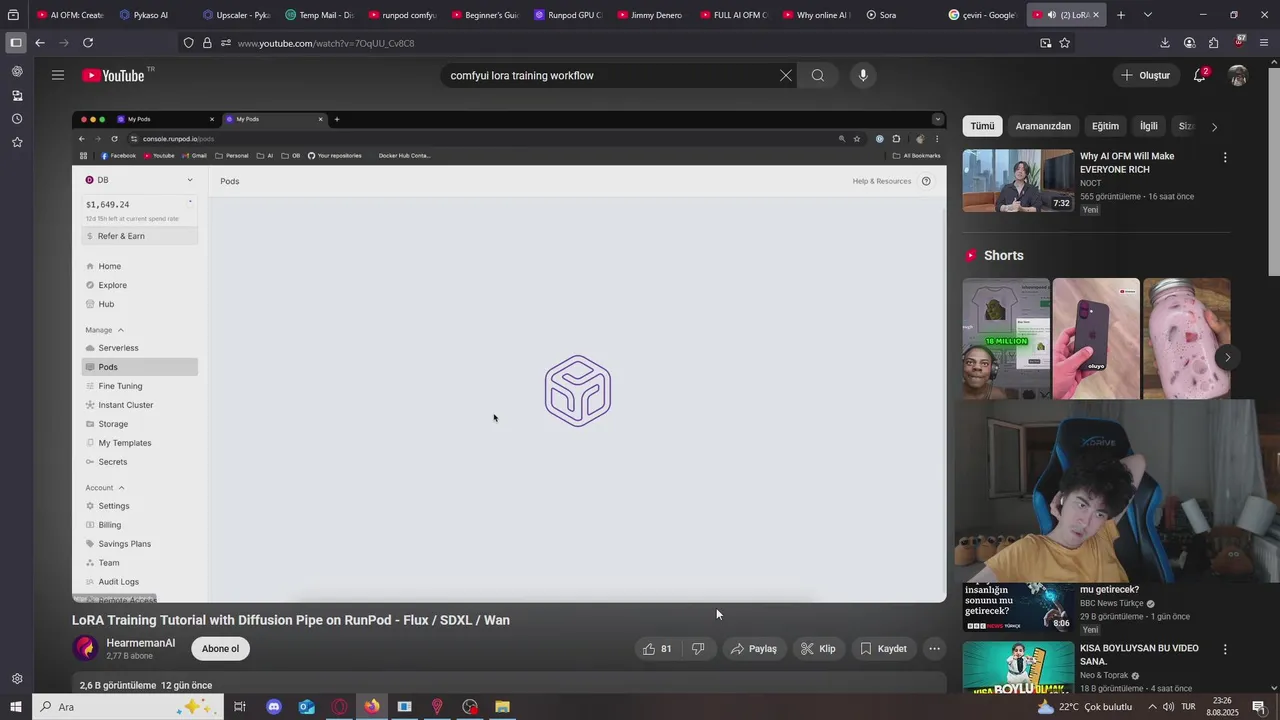Open the HearmemanAI channel avatar

click(85, 649)
